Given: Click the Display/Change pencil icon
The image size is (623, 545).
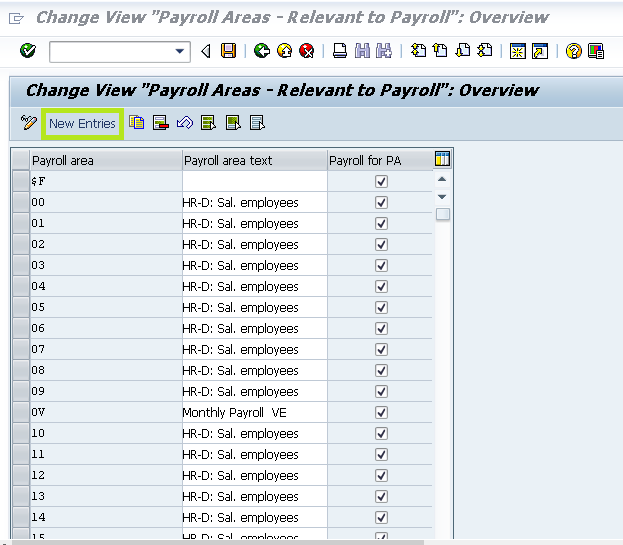Looking at the screenshot, I should [29, 123].
